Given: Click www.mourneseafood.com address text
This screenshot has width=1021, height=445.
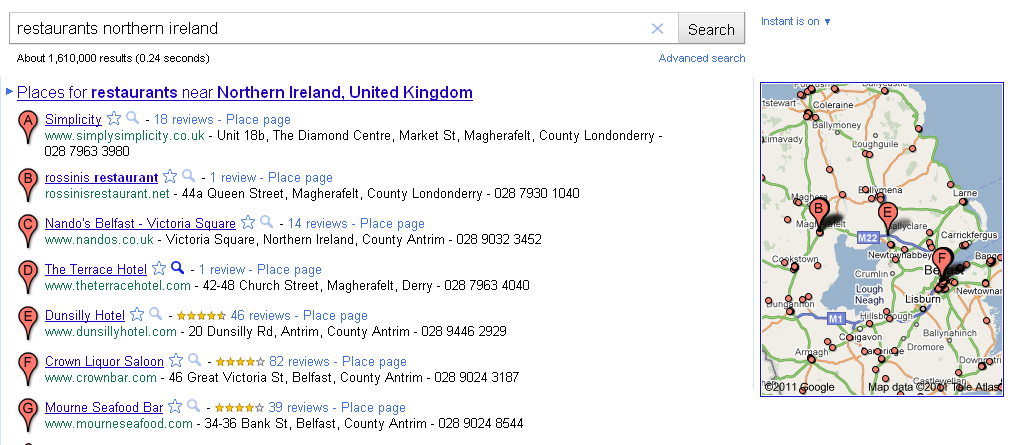Looking at the screenshot, I should click(x=119, y=423).
